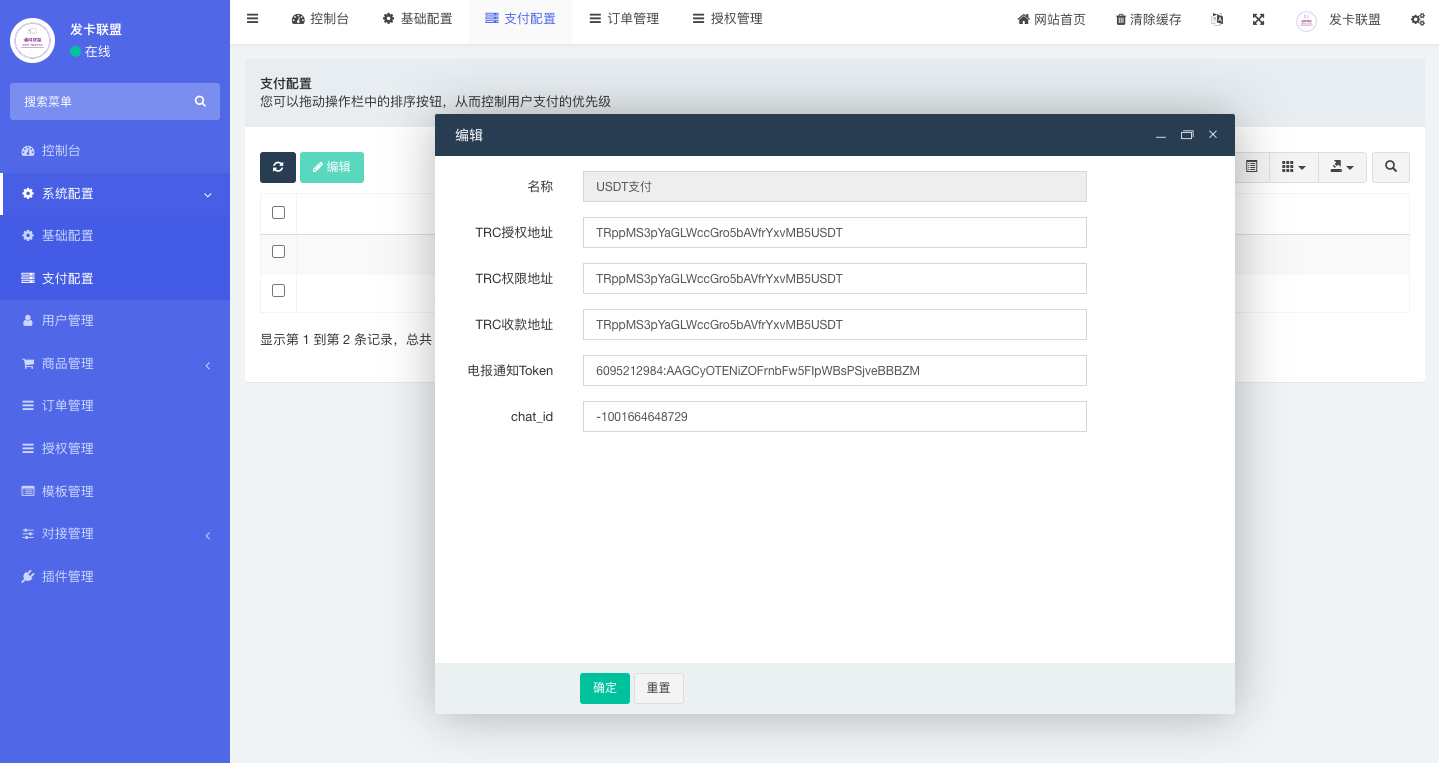Click the chat_id input field
This screenshot has height=763, width=1439.
point(834,417)
